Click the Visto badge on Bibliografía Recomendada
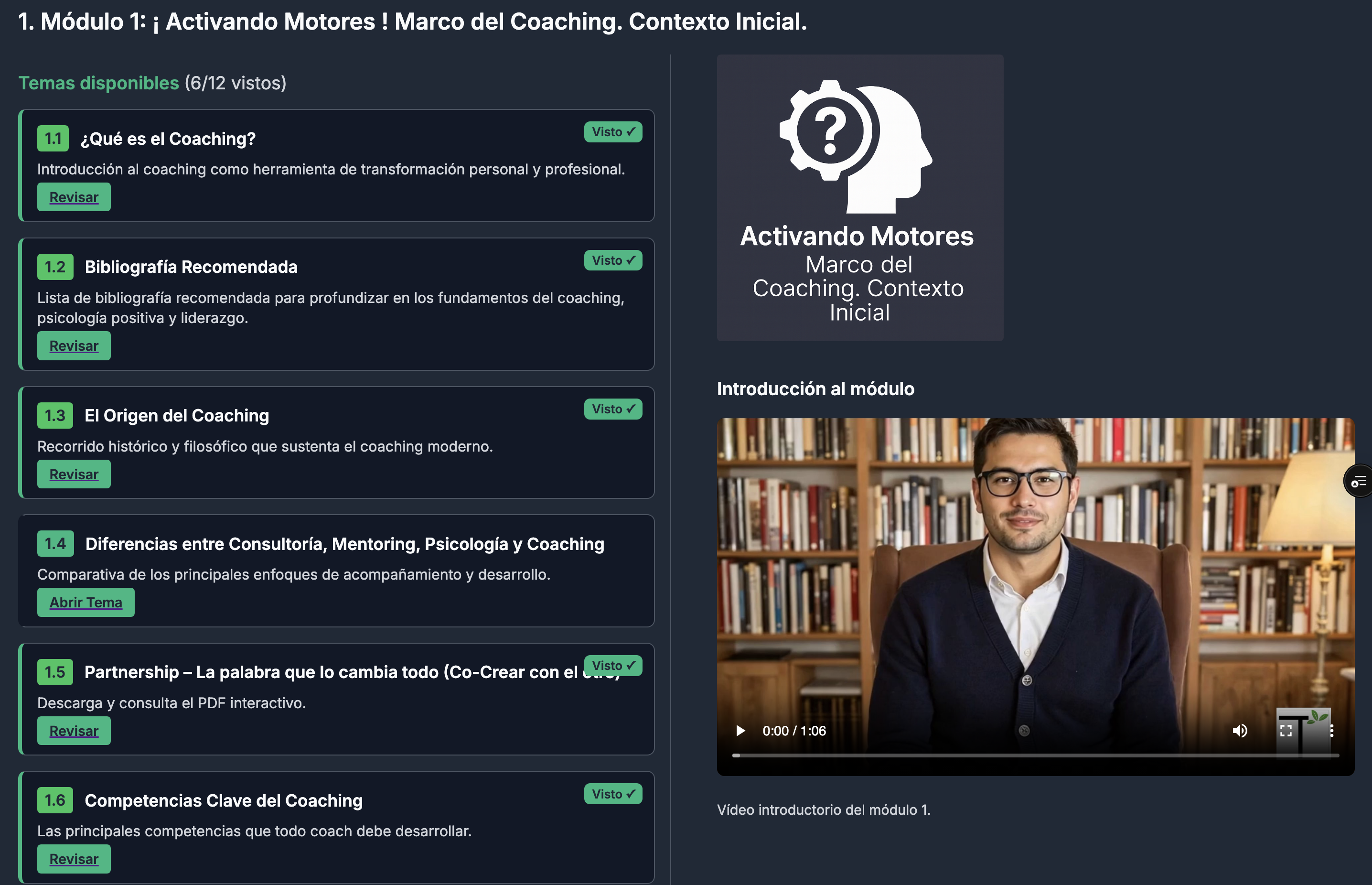1372x885 pixels. pyautogui.click(x=613, y=260)
